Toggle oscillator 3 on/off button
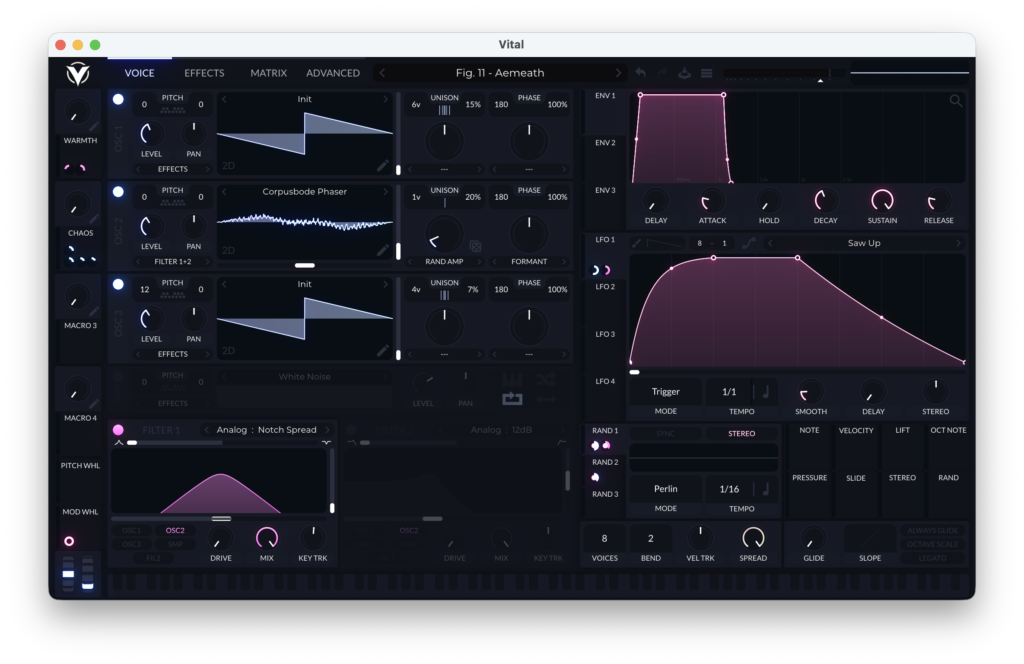This screenshot has height=664, width=1024. (x=118, y=284)
